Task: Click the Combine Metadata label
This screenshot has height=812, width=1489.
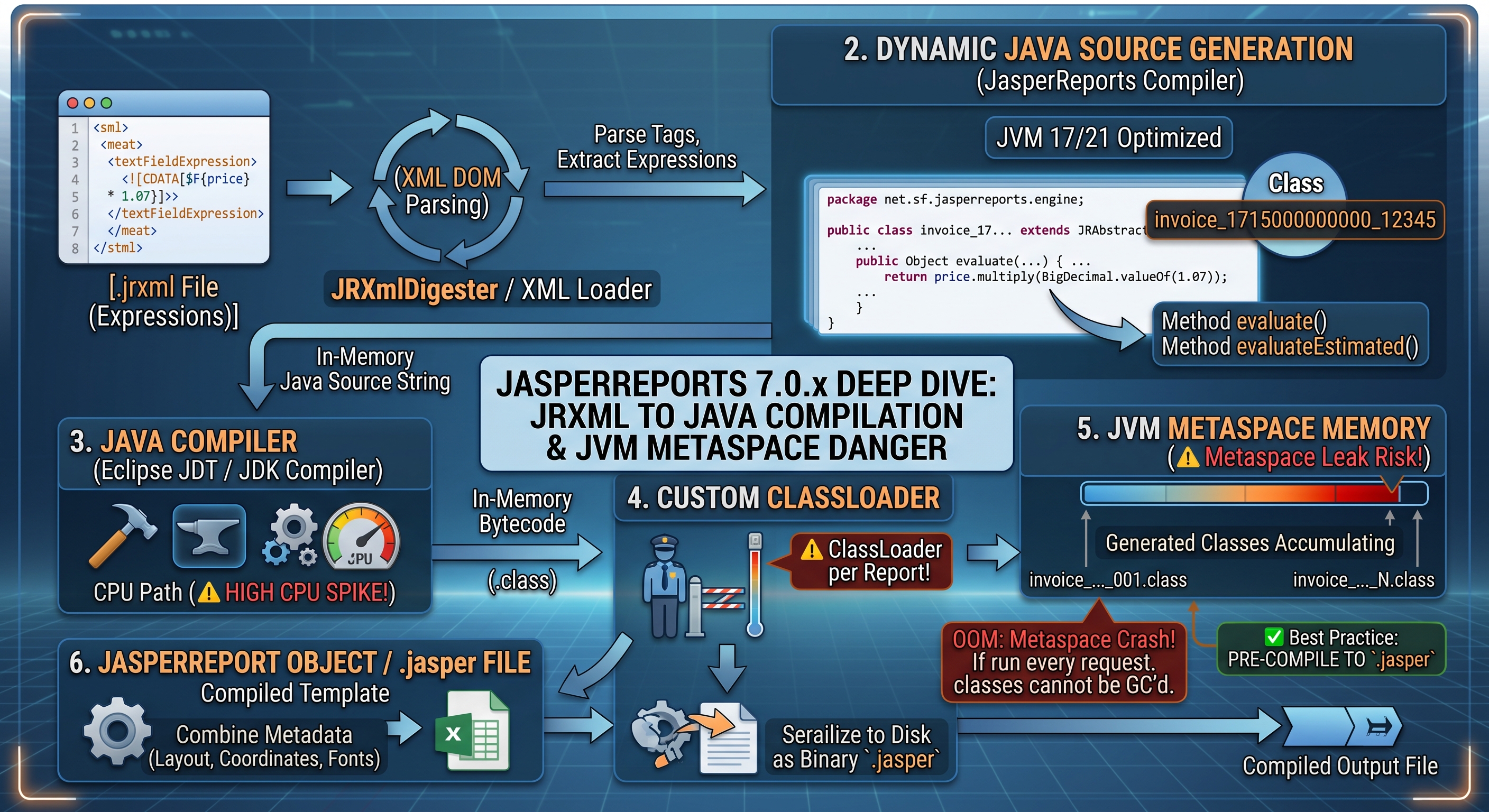Action: click(264, 735)
